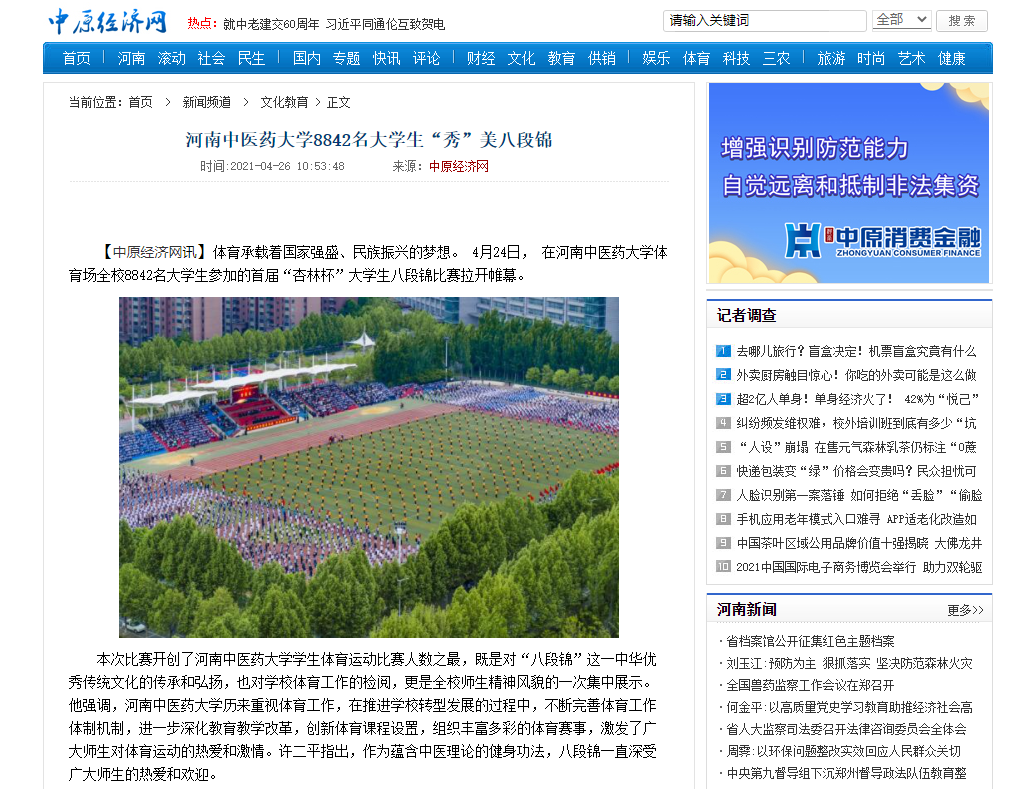Click the number 1 ranking badge icon
The width and height of the screenshot is (1035, 789).
point(723,351)
